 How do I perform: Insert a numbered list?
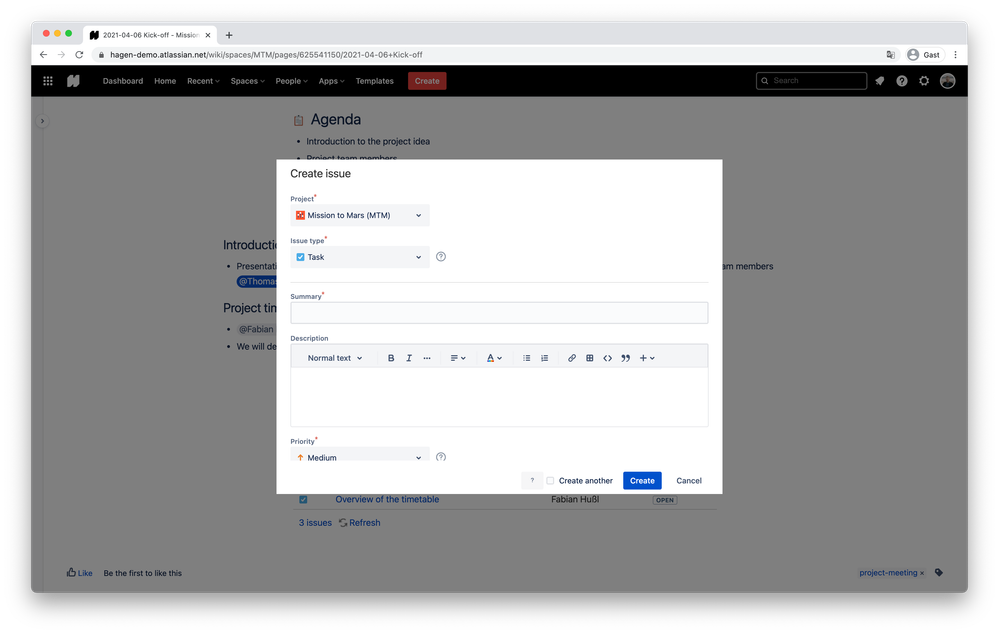545,358
